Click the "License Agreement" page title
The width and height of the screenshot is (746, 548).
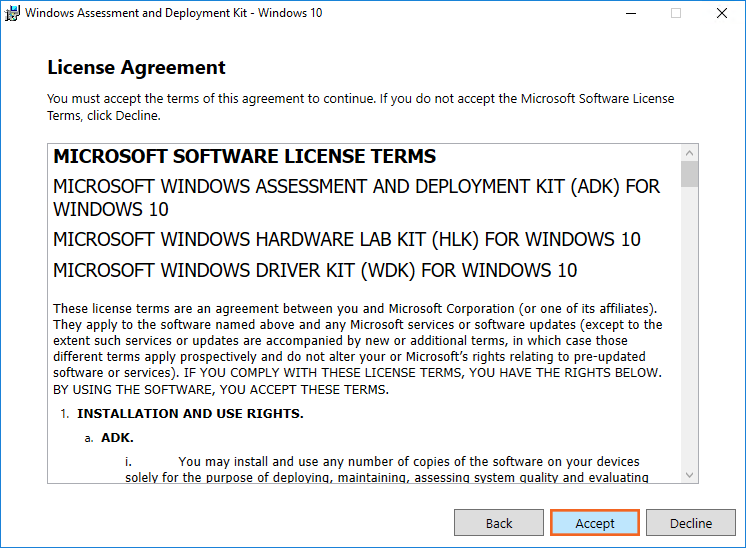click(x=137, y=68)
